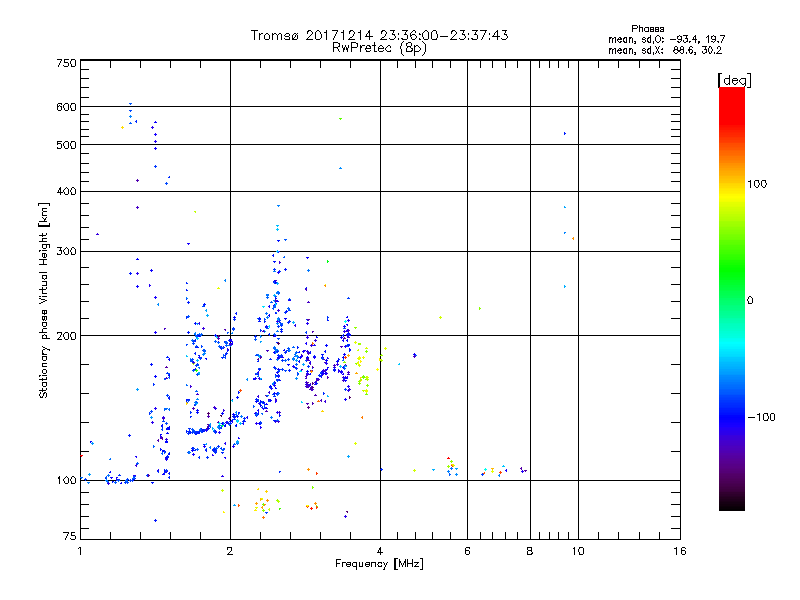The height and width of the screenshot is (600, 800).
Task: Click the y-axis tick label '600'
Action: pyautogui.click(x=66, y=107)
